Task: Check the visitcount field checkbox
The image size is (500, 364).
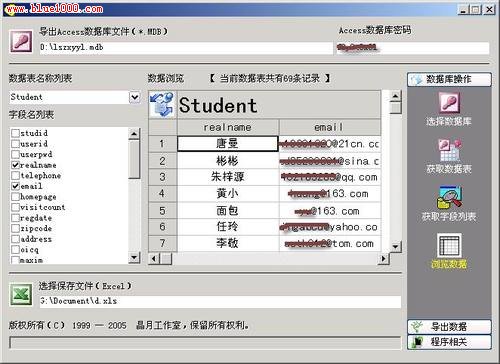Action: pos(15,207)
